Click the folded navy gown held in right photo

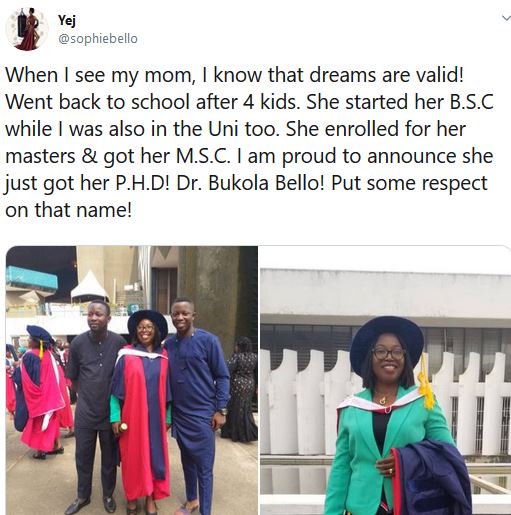point(433,479)
